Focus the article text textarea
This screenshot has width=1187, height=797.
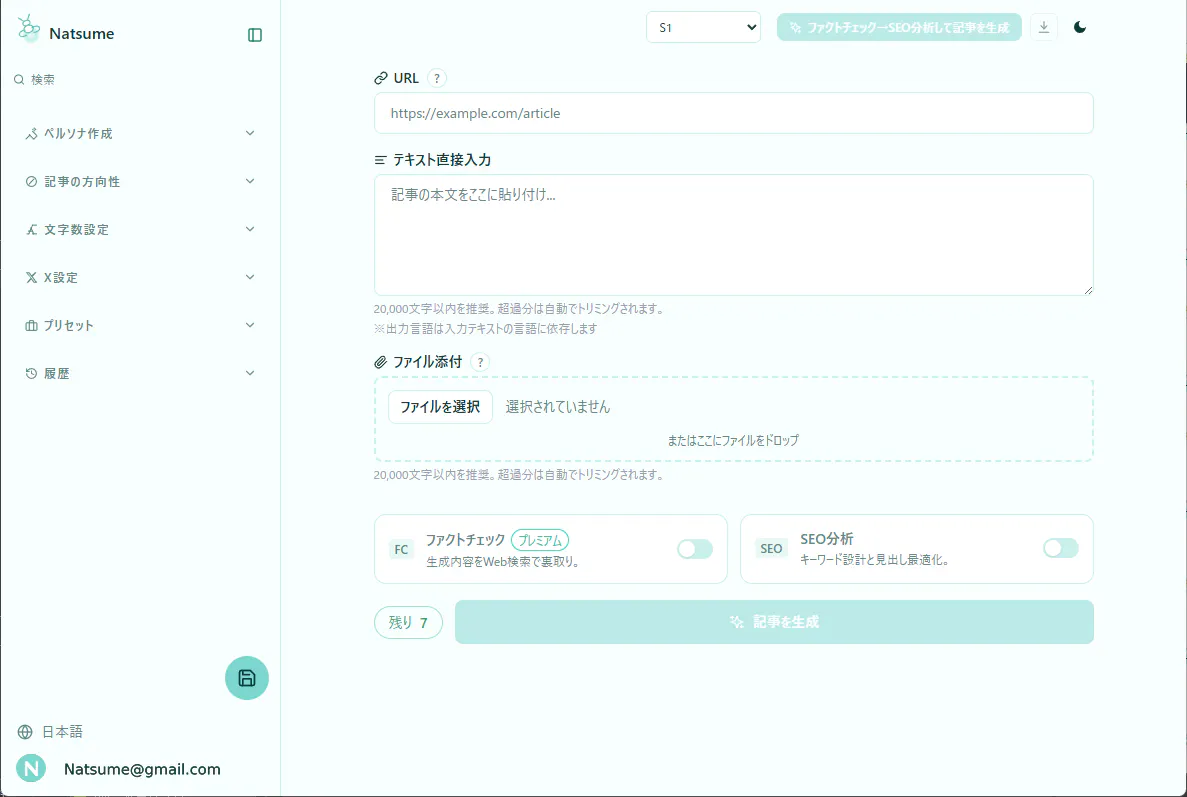pos(734,235)
